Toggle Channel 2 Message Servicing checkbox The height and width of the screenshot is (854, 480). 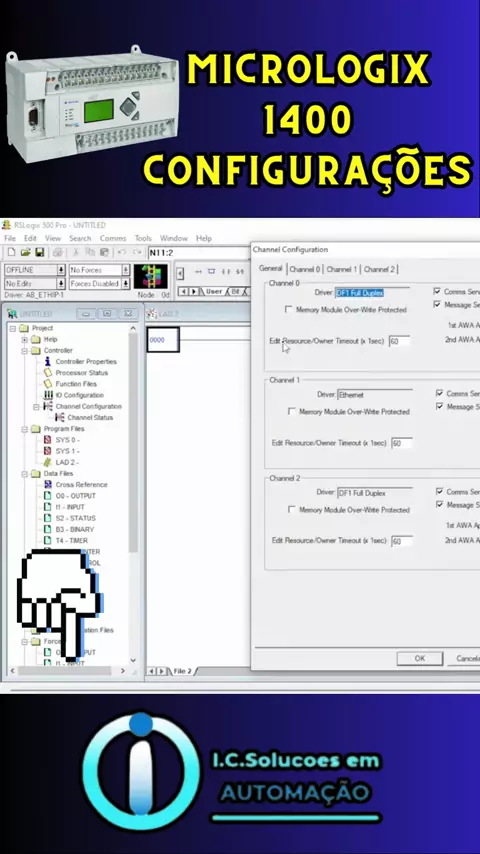click(440, 505)
